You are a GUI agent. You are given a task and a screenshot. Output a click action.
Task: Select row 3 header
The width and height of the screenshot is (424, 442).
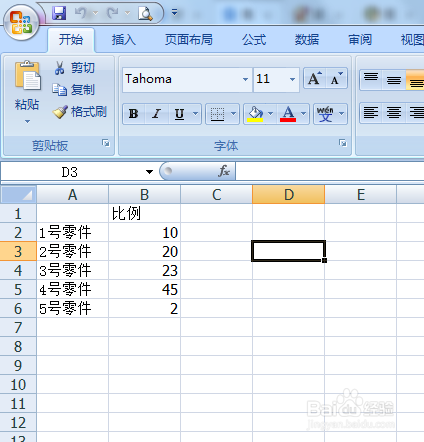coord(18,251)
